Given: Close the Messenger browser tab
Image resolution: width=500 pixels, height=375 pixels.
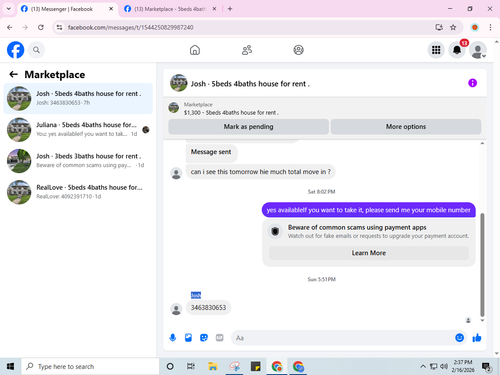Looking at the screenshot, I should point(111,9).
